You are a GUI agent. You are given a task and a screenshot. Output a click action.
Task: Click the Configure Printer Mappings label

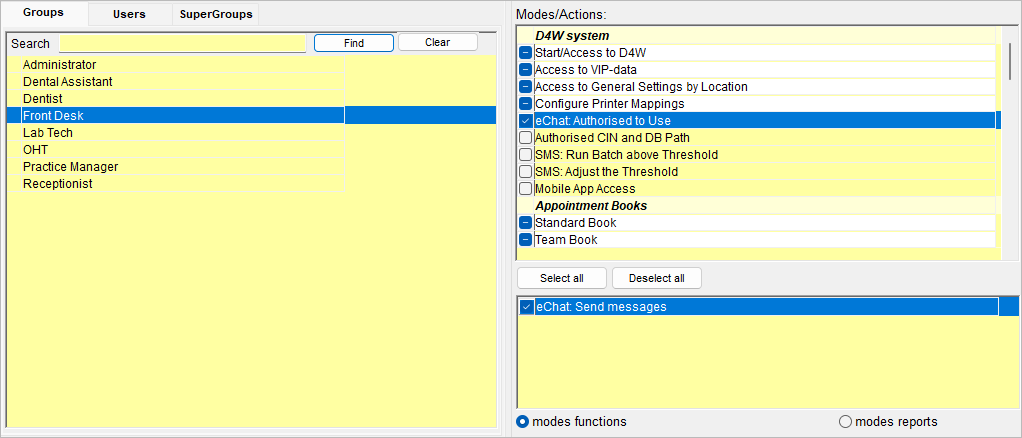(x=609, y=104)
